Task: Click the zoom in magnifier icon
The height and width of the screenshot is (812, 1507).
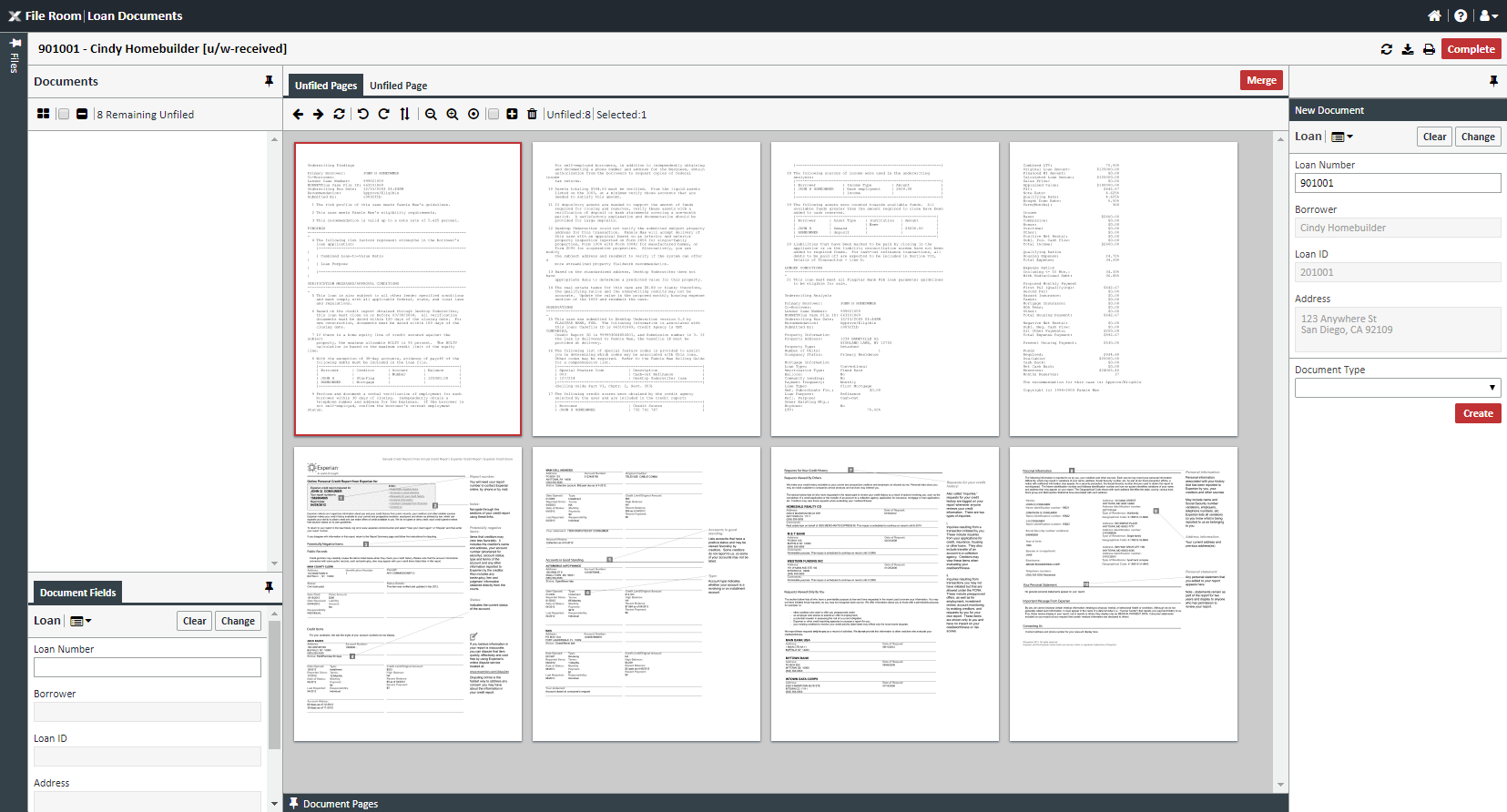Action: 452,114
